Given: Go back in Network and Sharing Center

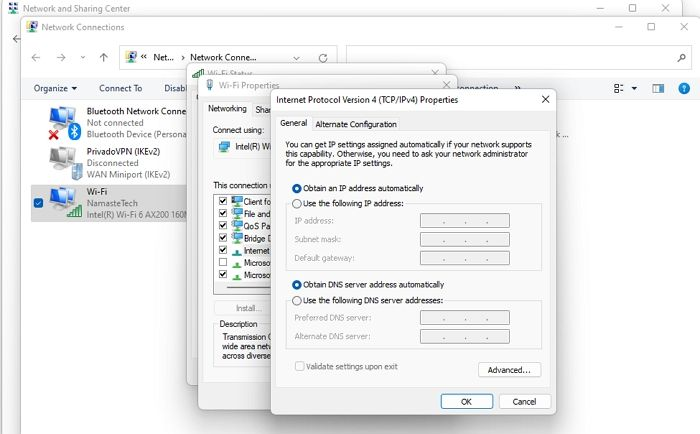Looking at the screenshot, I should [x=17, y=39].
